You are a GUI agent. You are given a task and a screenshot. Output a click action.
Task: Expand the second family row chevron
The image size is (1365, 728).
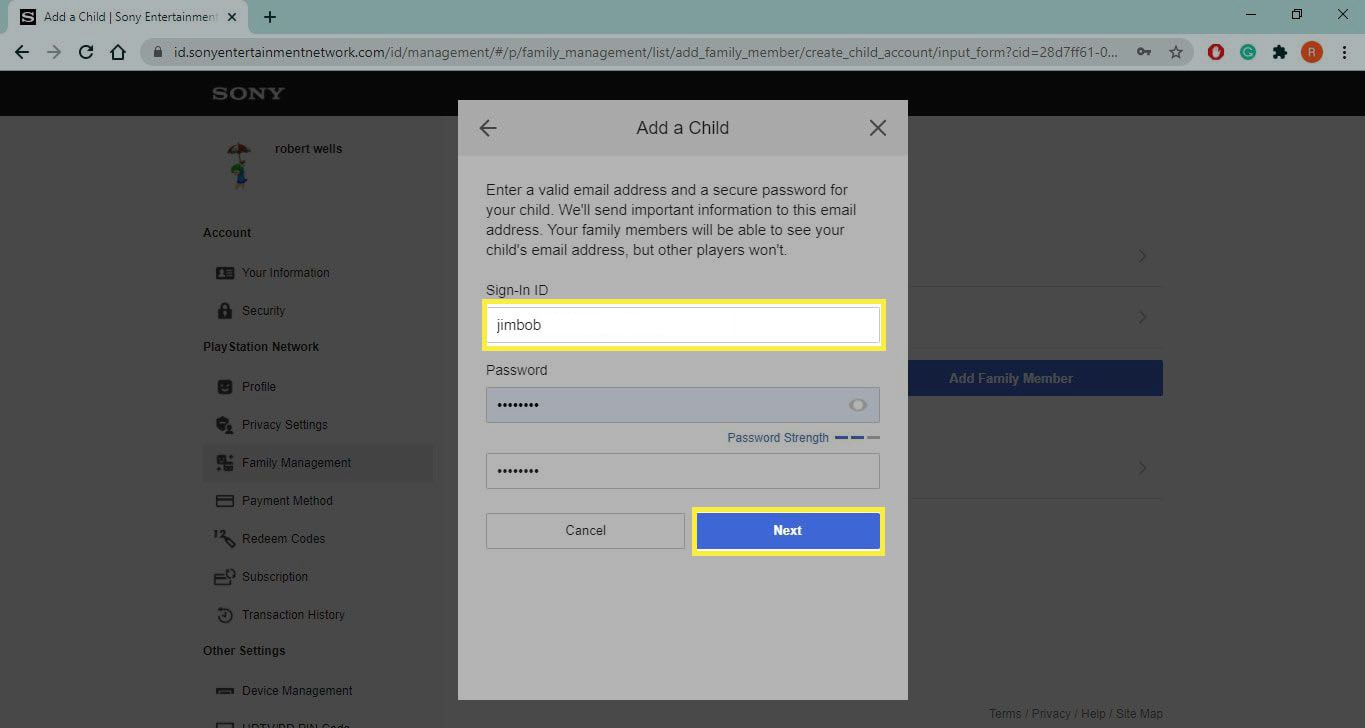coord(1142,317)
